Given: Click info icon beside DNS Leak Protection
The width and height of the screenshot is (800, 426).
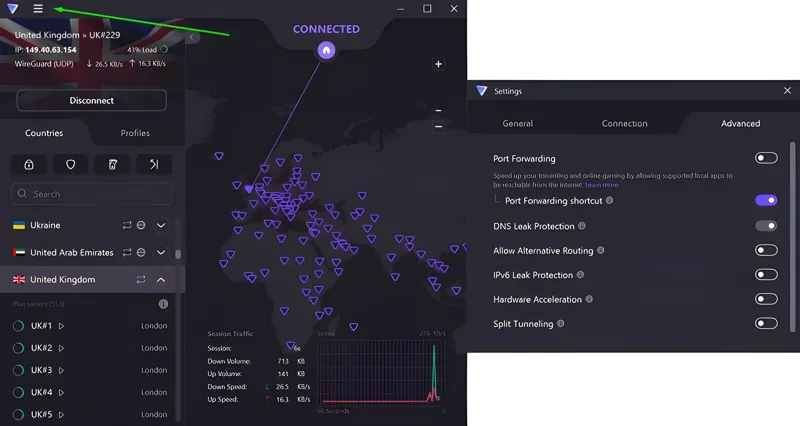Looking at the screenshot, I should pyautogui.click(x=582, y=226).
